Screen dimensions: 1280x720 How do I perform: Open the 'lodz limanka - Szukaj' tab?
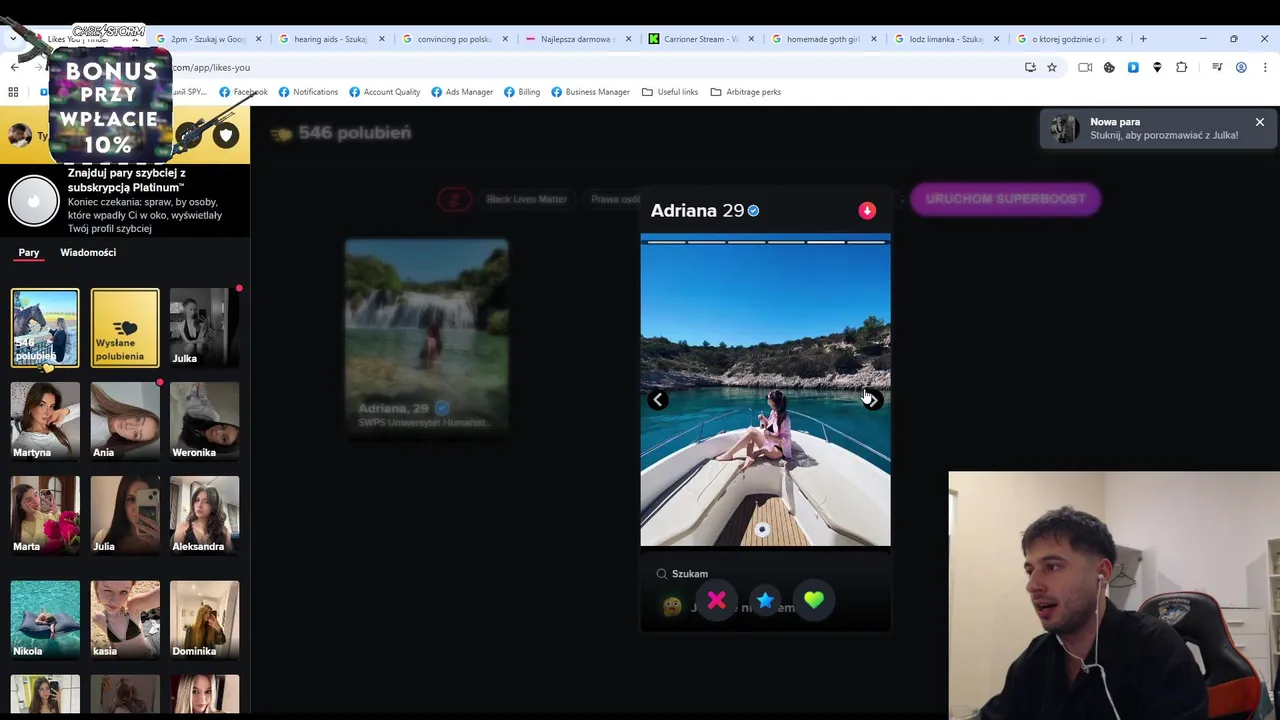coord(946,39)
